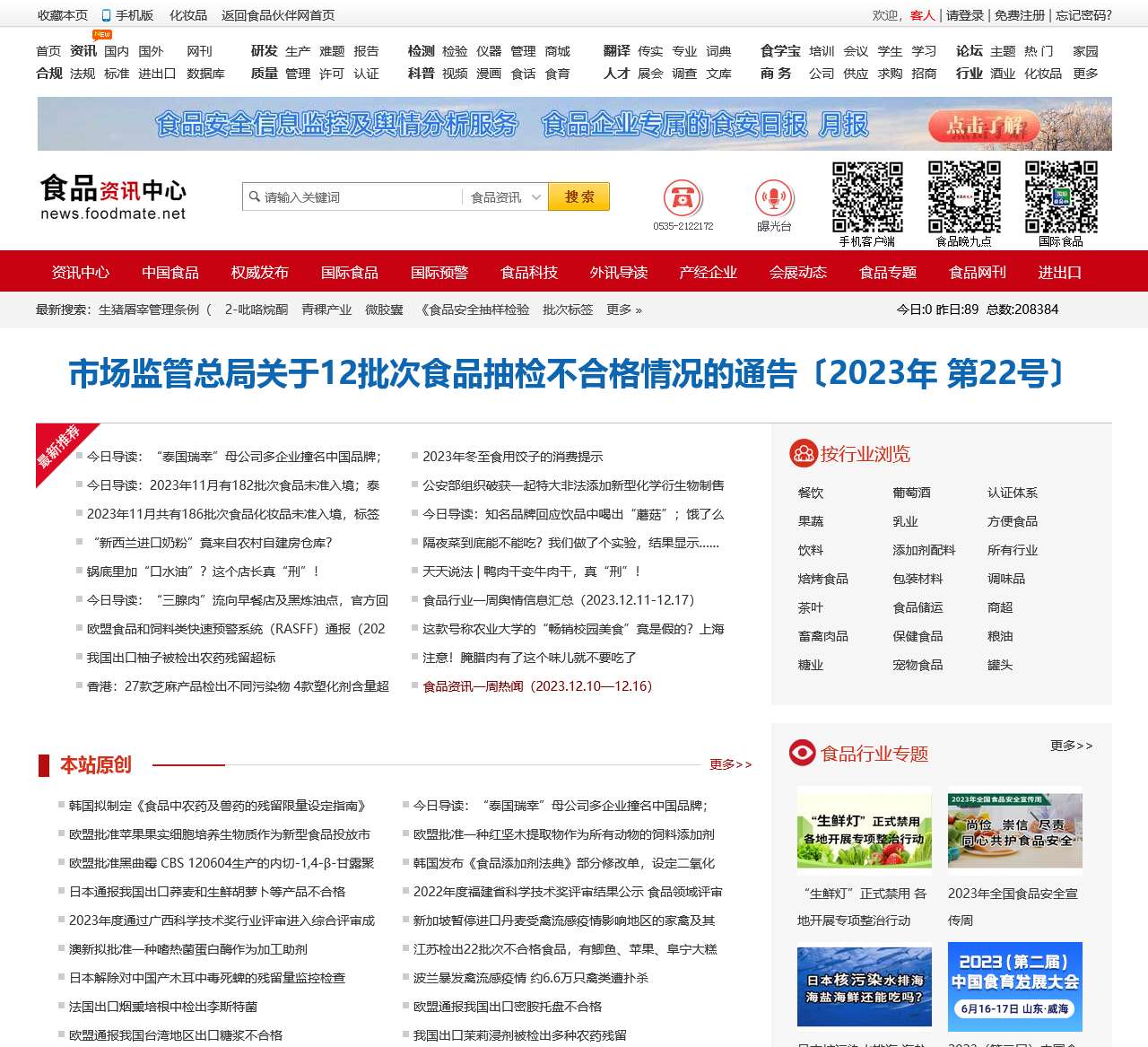Click the 国际食品 QR code
This screenshot has height=1047, width=1148.
[x=1061, y=197]
